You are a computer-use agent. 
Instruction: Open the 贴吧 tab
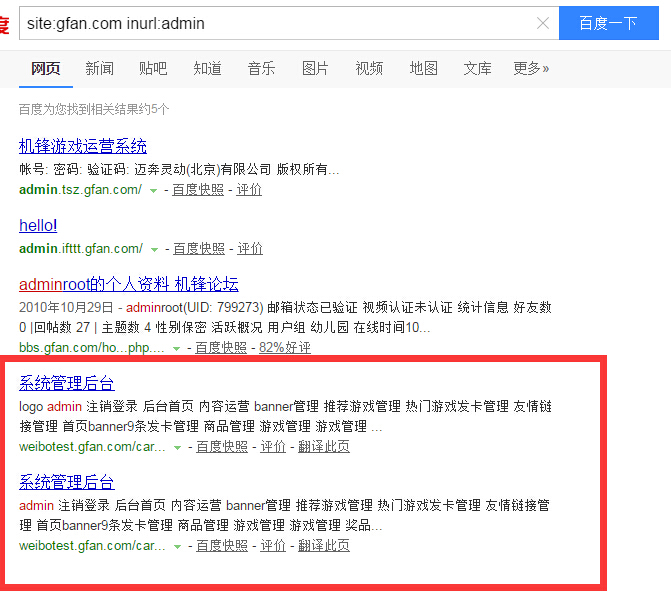coord(153,68)
